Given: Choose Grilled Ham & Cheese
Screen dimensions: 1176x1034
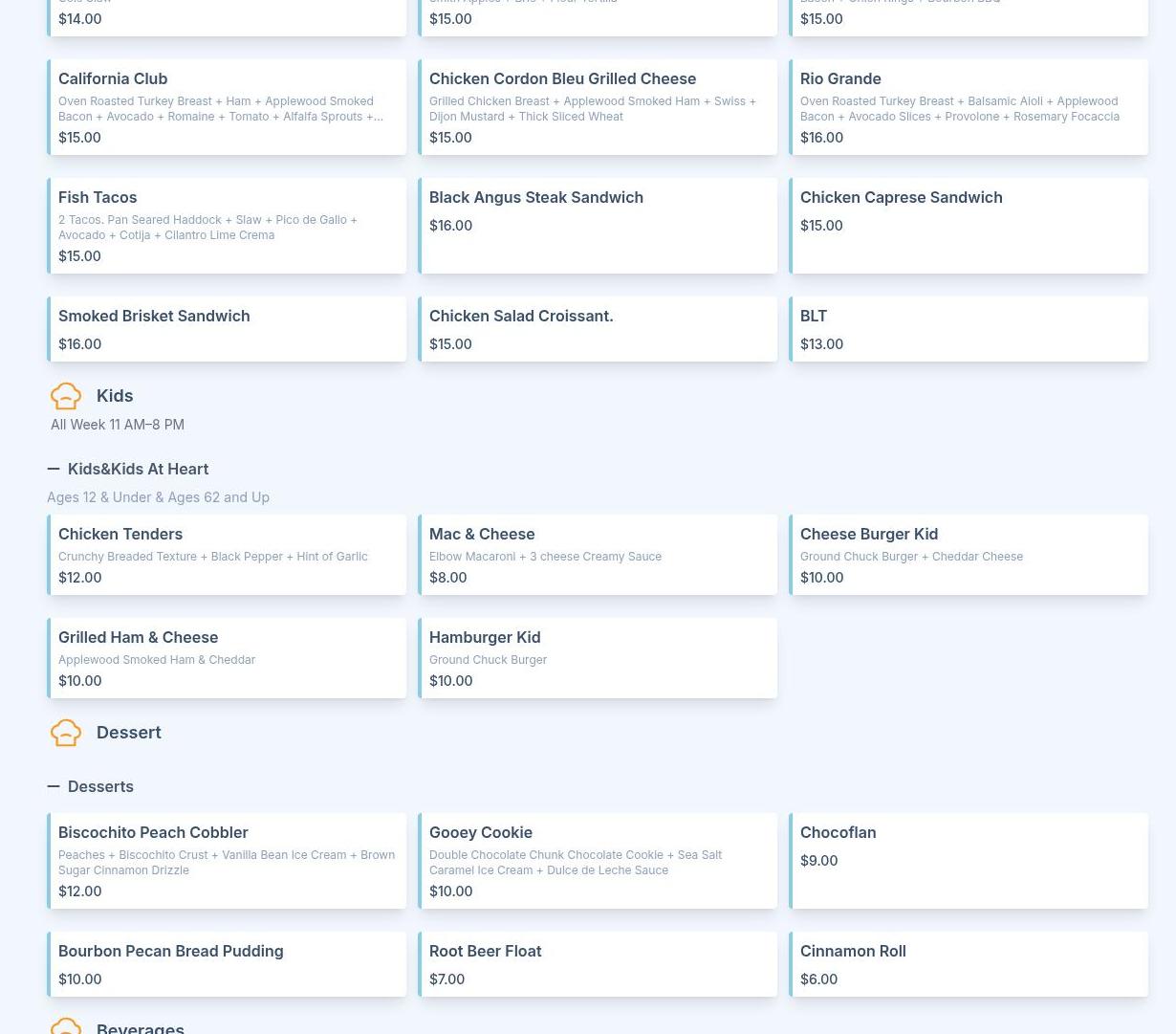Looking at the screenshot, I should pos(227,658).
